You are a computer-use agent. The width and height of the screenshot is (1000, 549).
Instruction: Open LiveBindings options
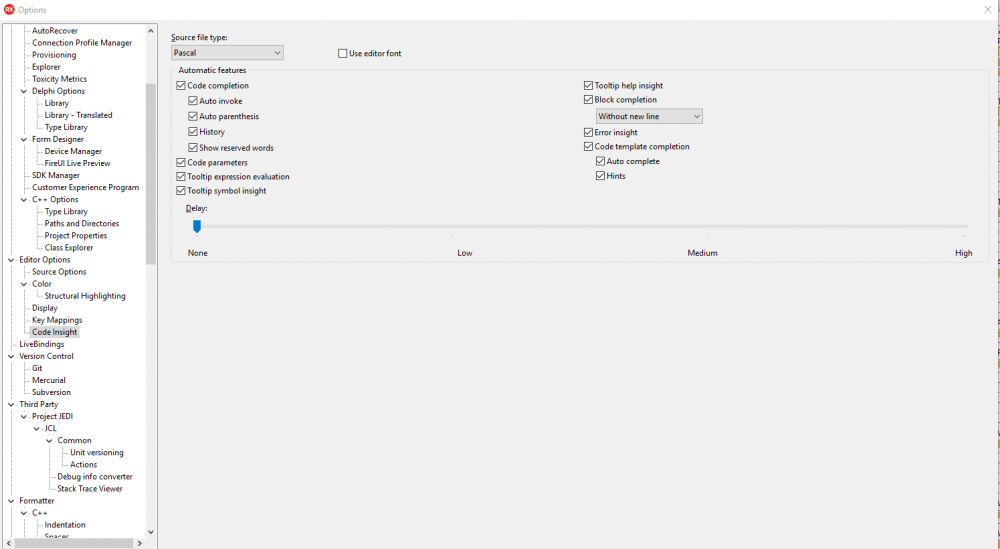41,344
